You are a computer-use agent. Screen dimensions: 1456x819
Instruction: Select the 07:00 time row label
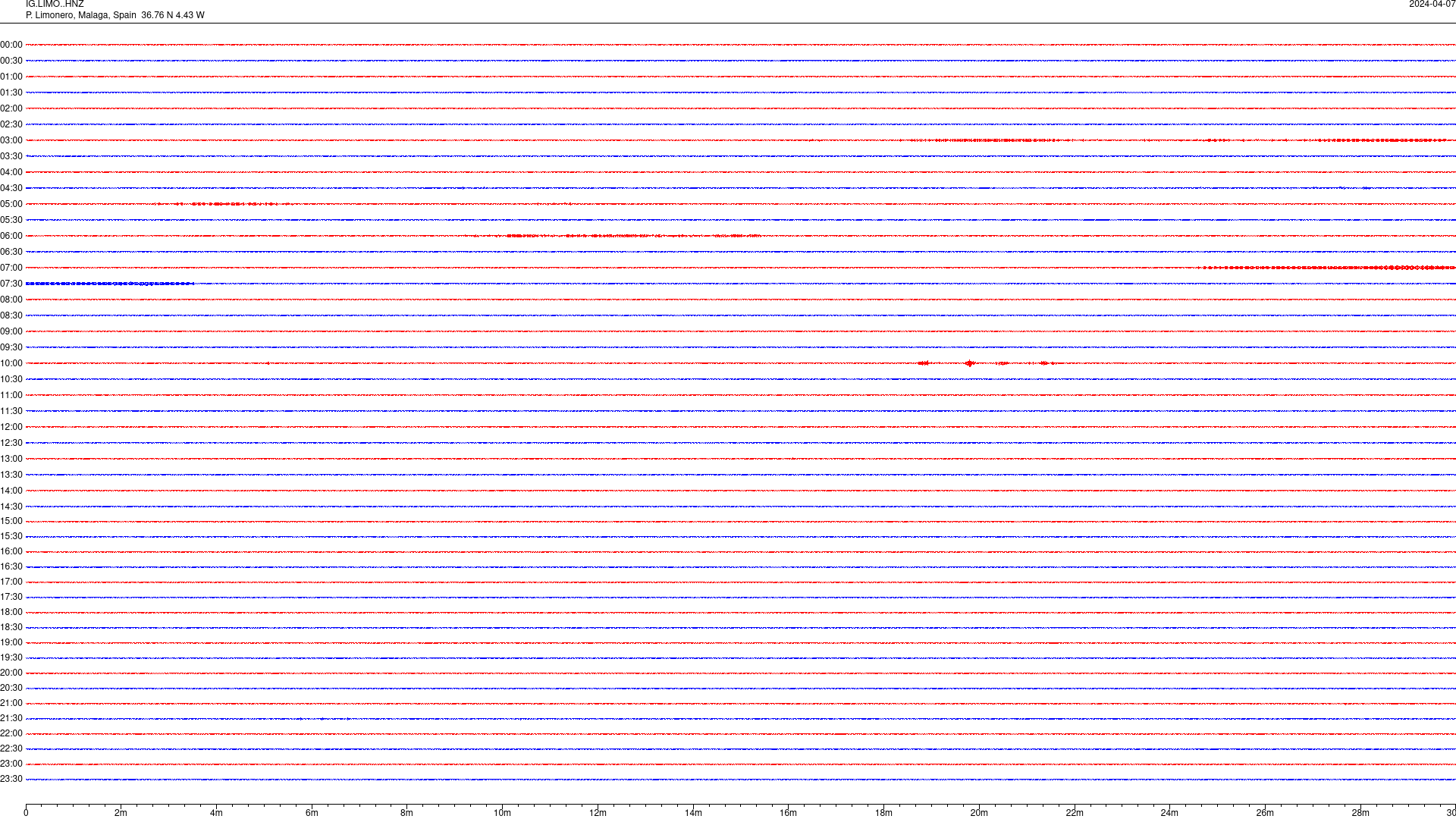click(11, 268)
